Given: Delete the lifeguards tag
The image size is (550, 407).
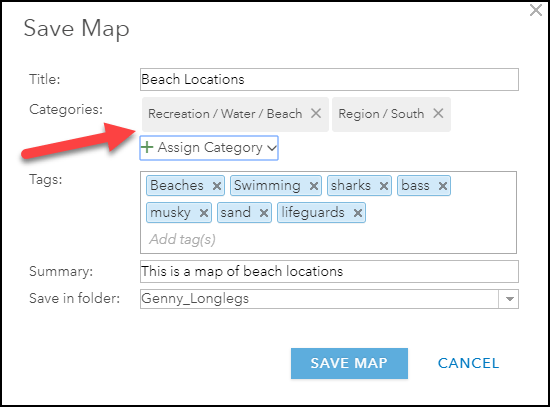Looking at the screenshot, I should click(x=358, y=213).
